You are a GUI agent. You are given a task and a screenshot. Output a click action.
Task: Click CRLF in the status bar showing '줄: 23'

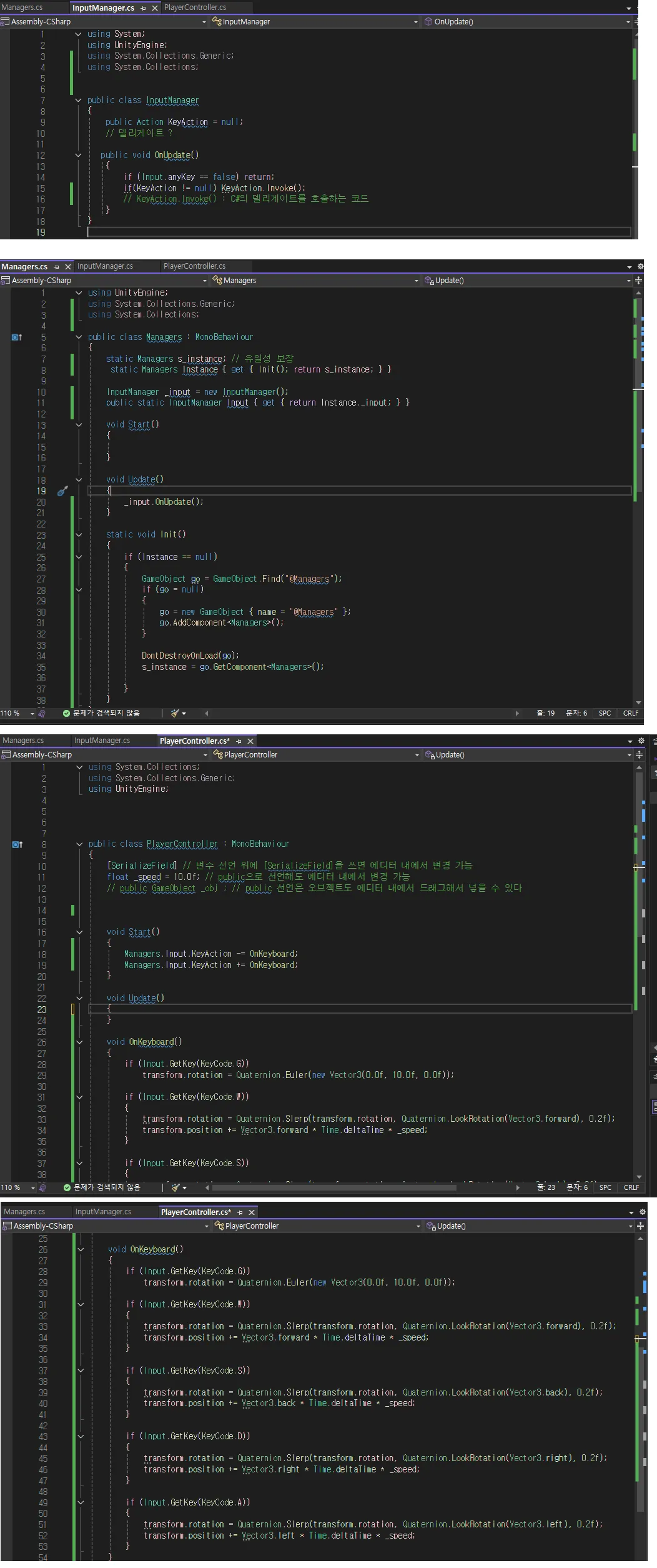click(x=631, y=1187)
